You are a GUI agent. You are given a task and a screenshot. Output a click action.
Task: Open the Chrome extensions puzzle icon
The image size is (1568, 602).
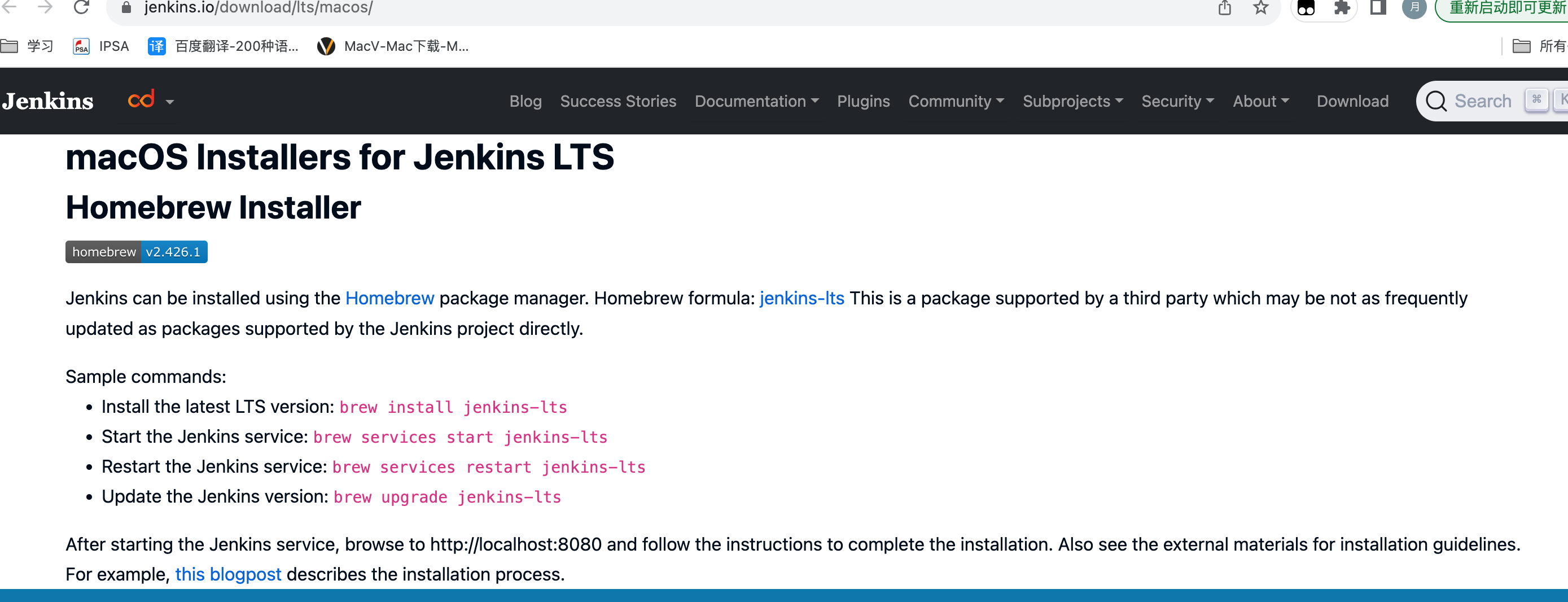(1342, 8)
